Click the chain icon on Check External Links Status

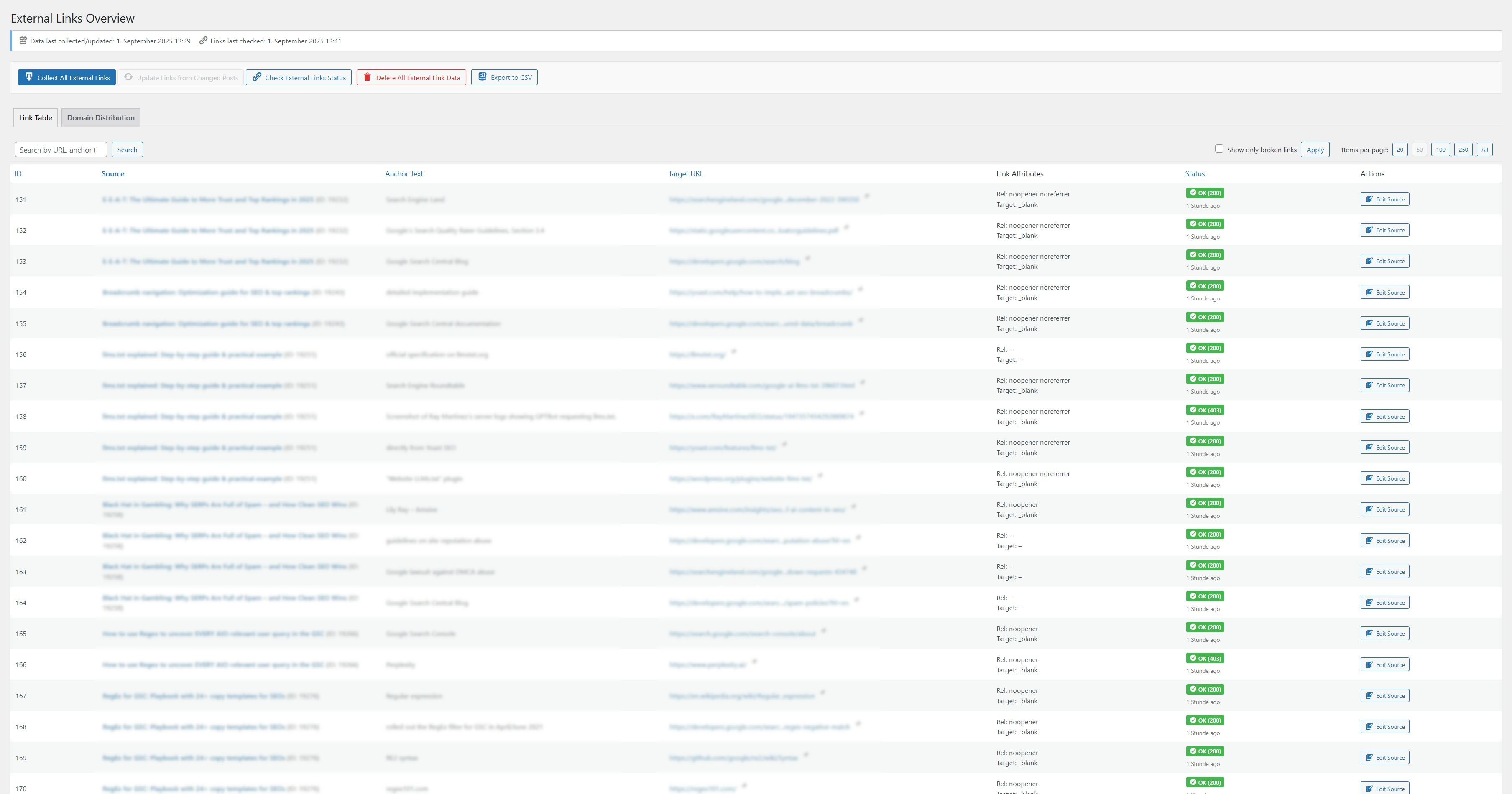[x=256, y=77]
